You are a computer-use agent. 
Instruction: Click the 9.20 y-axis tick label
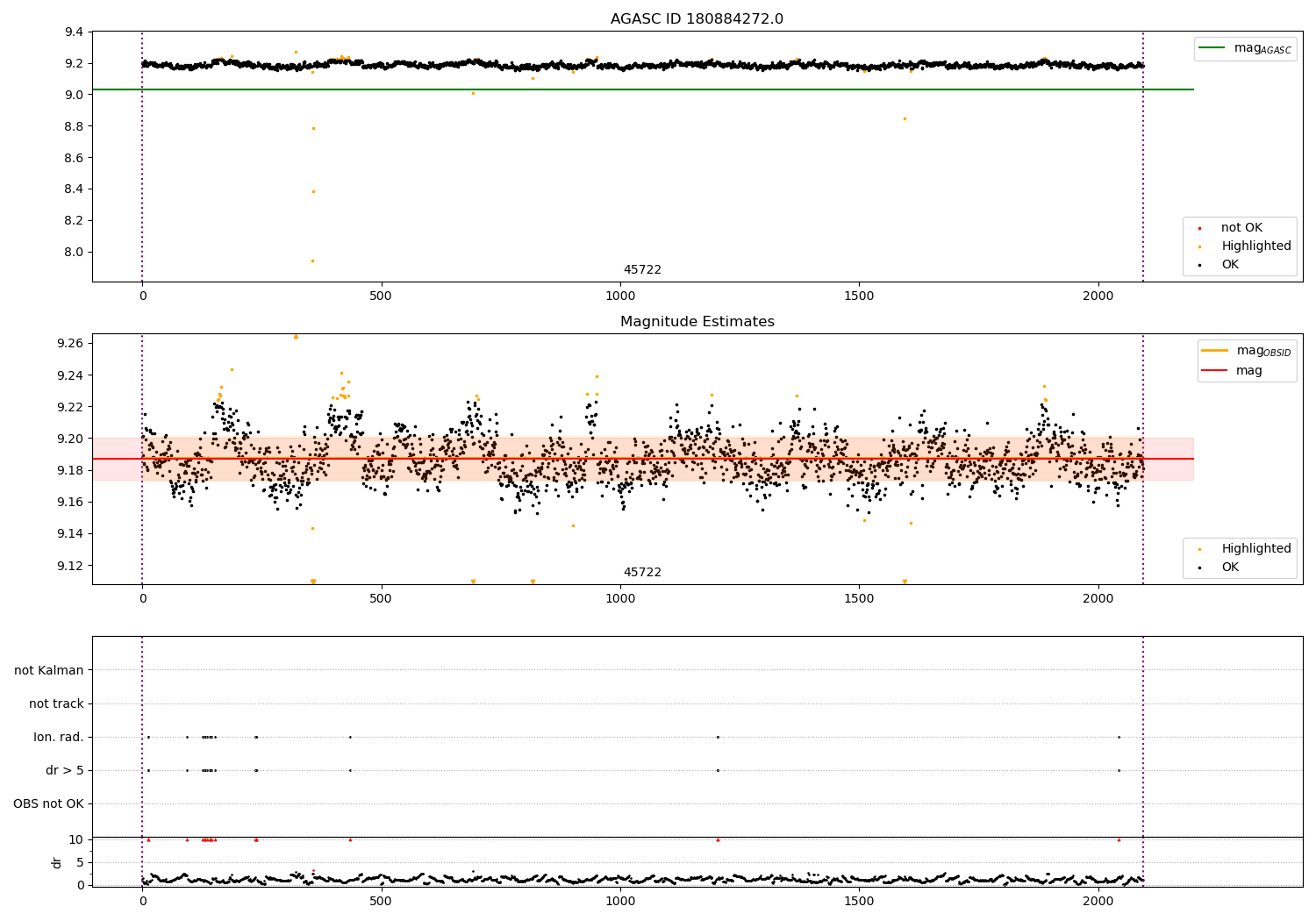click(71, 439)
